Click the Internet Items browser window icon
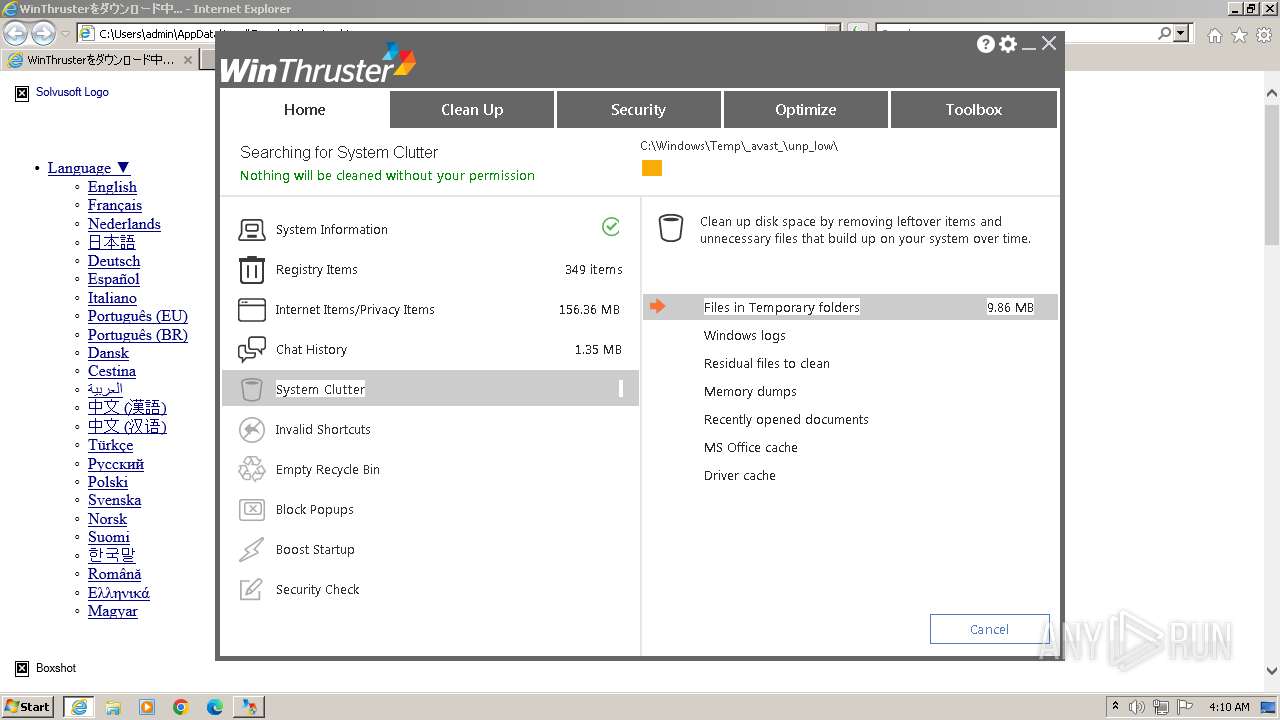1280x720 pixels. coord(252,310)
